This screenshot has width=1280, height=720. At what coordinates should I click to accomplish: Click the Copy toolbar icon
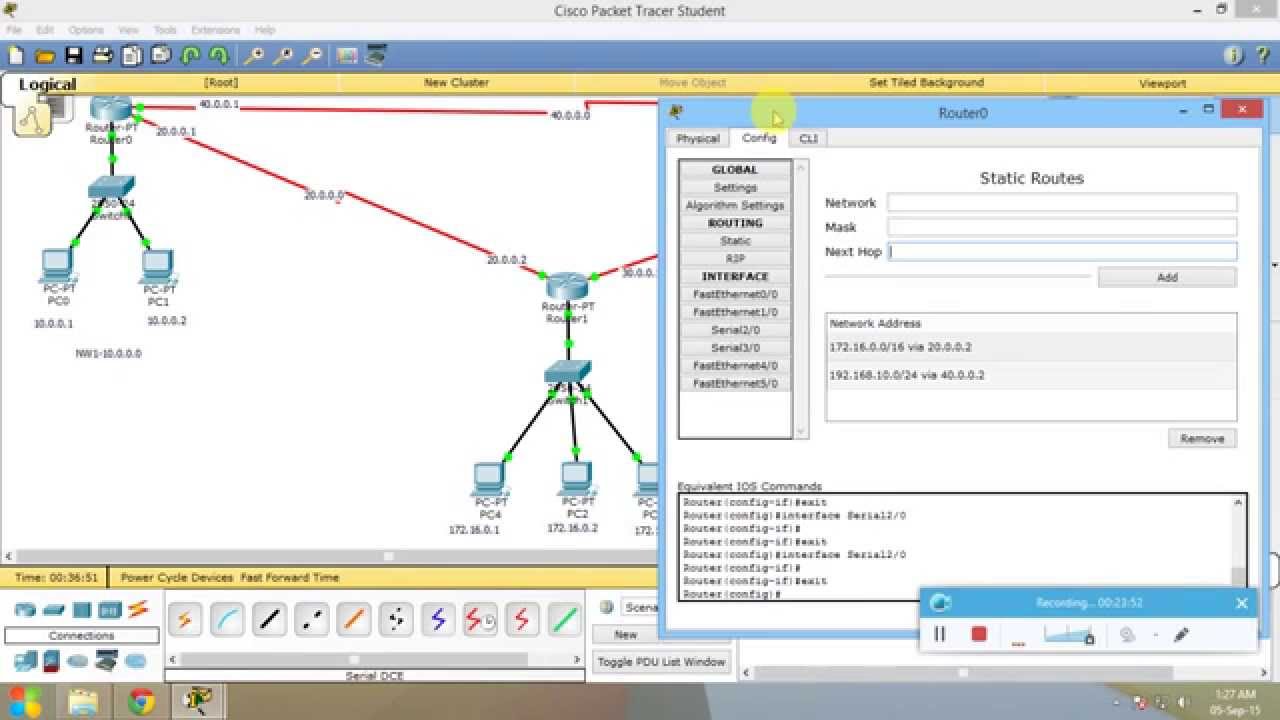click(x=132, y=55)
